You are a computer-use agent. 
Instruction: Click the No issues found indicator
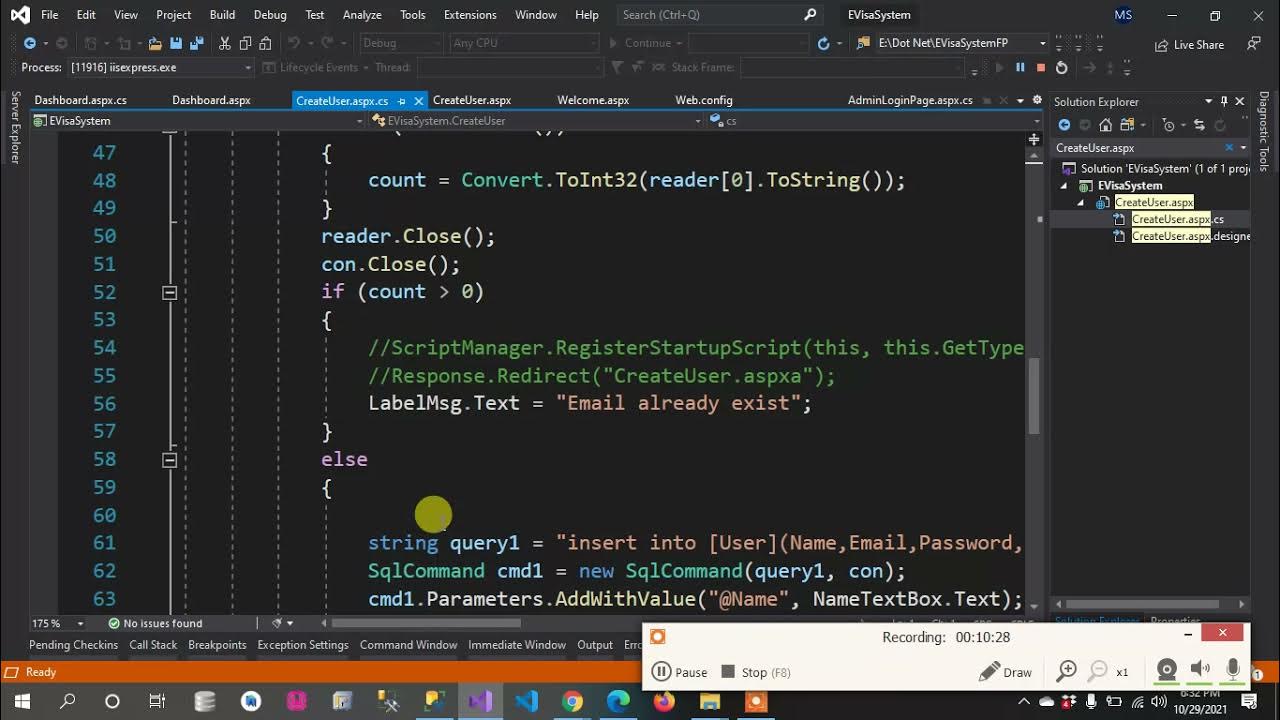(155, 623)
